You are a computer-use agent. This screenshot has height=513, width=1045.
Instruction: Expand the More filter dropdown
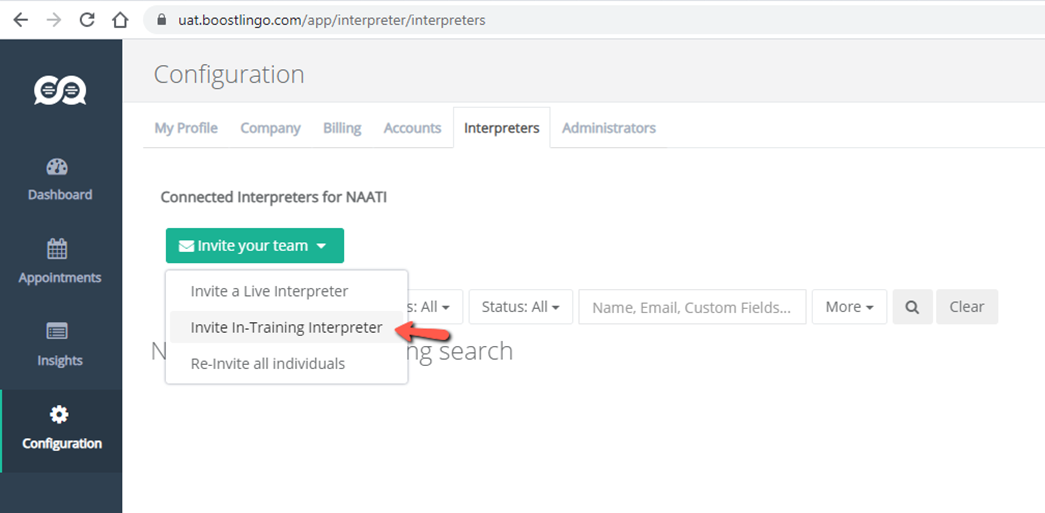[x=849, y=307]
